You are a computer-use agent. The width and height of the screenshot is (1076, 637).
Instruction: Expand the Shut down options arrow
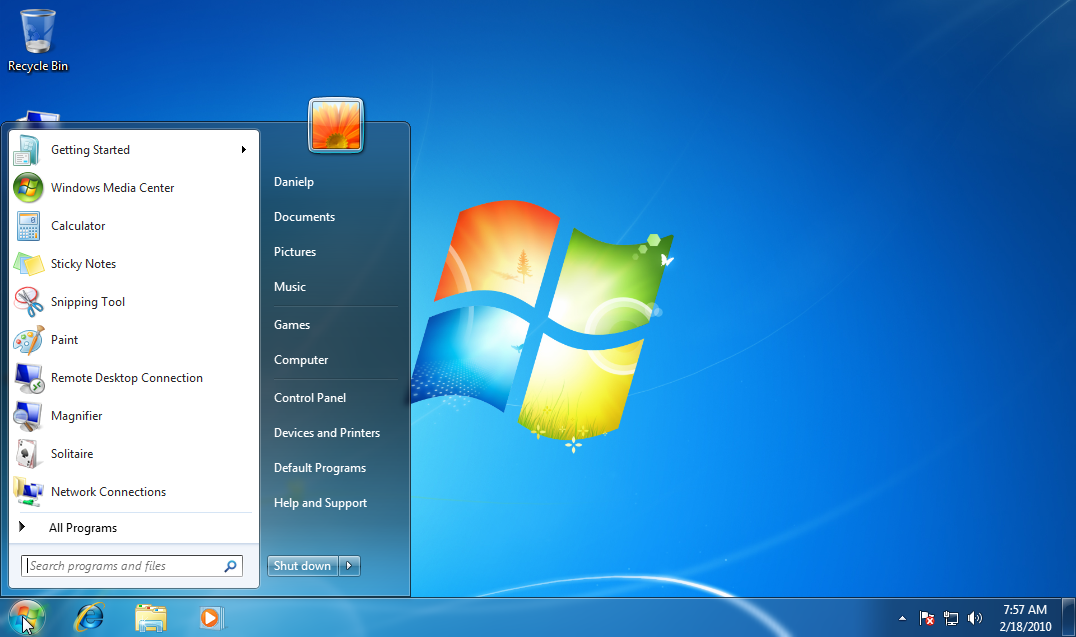pyautogui.click(x=349, y=565)
